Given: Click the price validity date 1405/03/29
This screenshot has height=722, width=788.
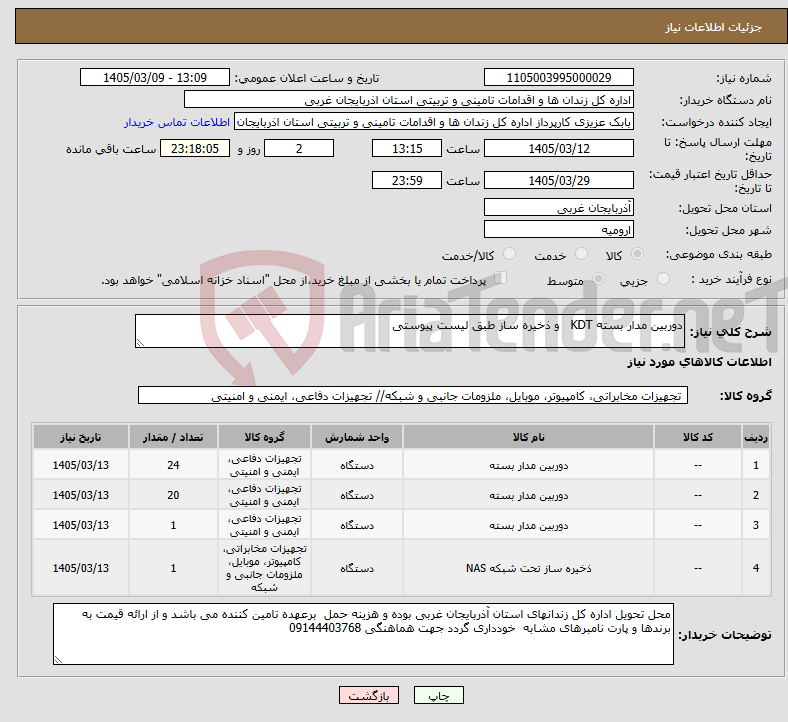Looking at the screenshot, I should coord(558,180).
